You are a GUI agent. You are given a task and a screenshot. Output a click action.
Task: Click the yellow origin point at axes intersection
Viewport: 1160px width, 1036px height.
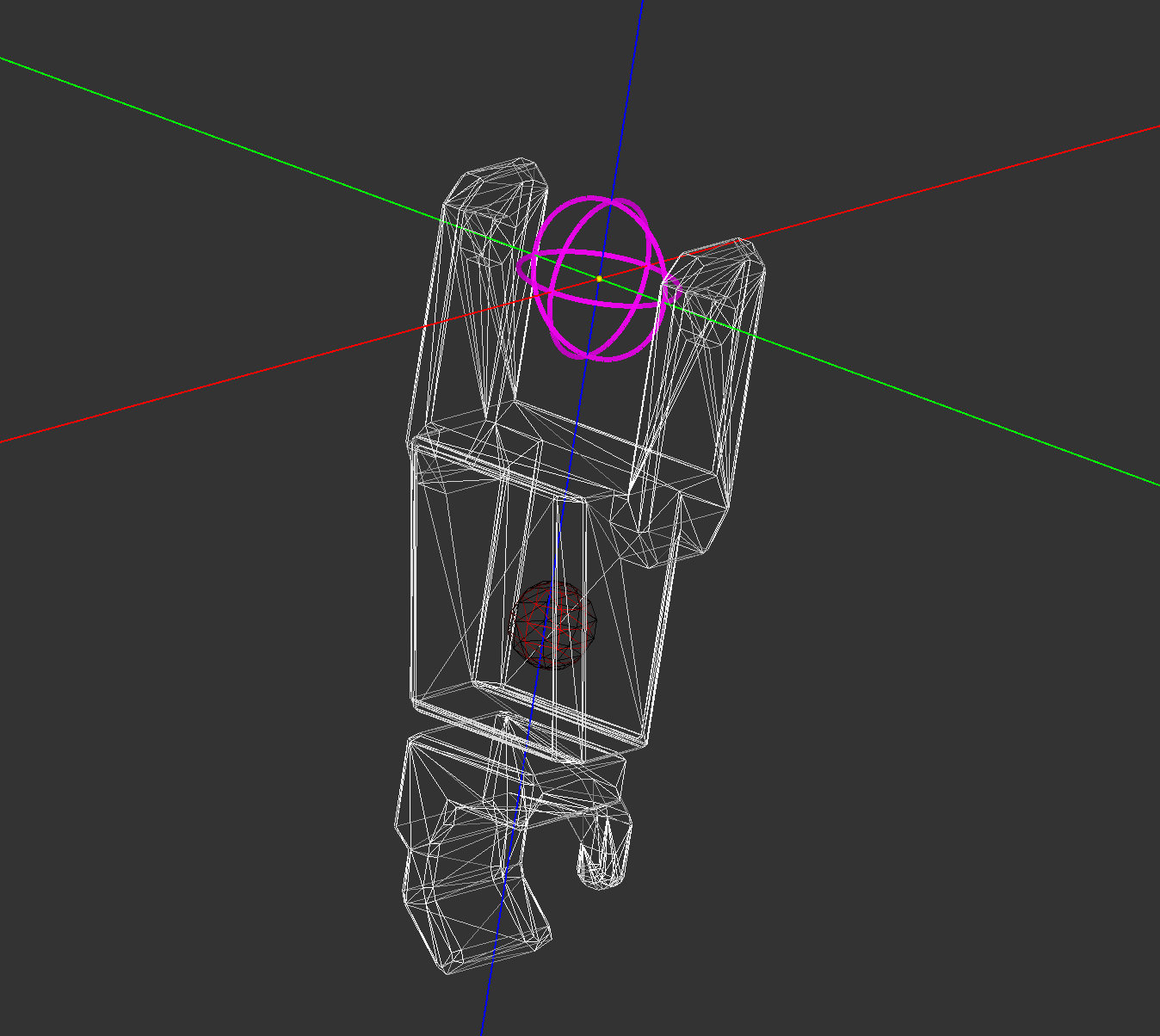coord(599,279)
